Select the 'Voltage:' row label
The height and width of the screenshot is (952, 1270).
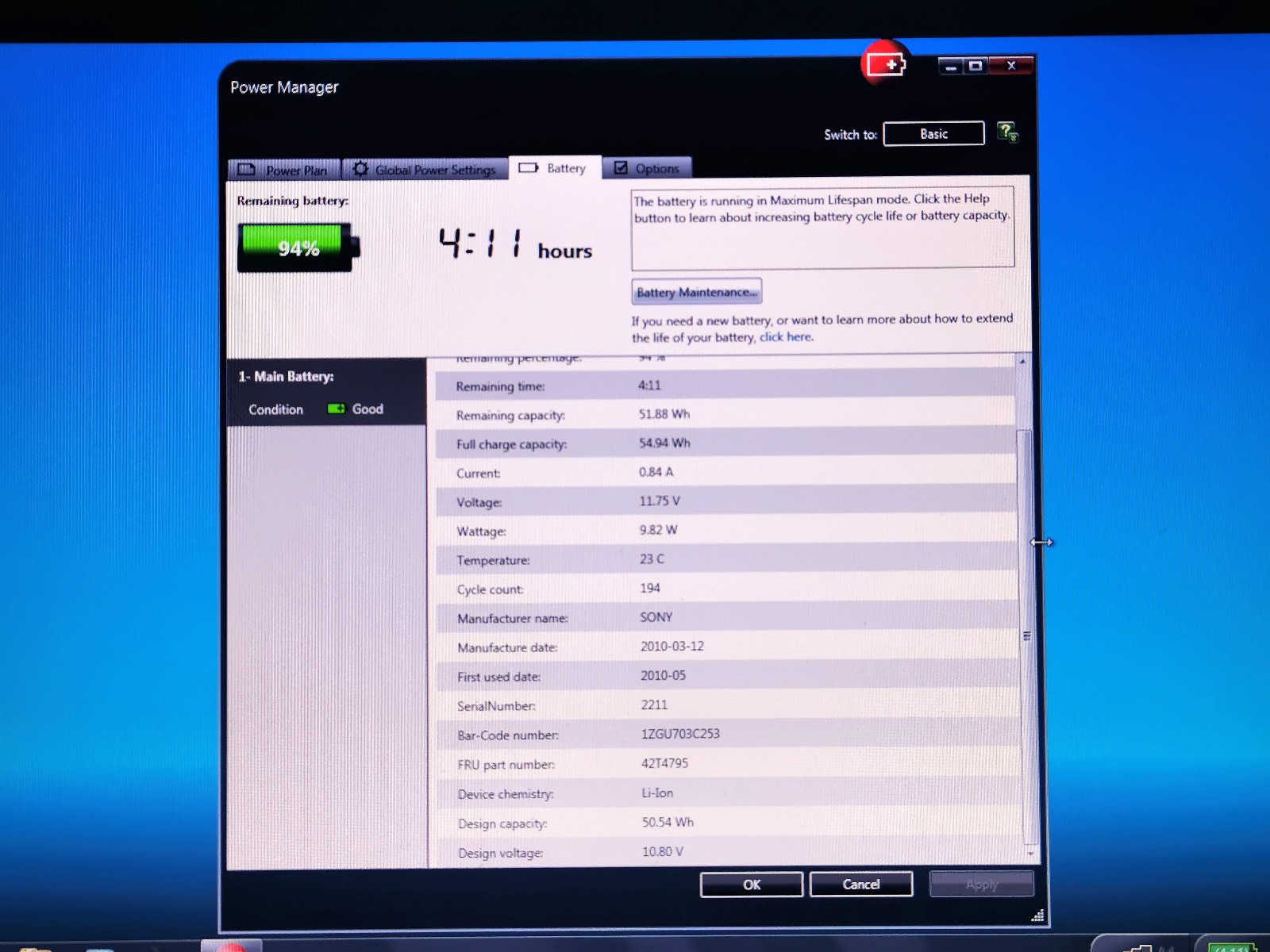tap(479, 502)
